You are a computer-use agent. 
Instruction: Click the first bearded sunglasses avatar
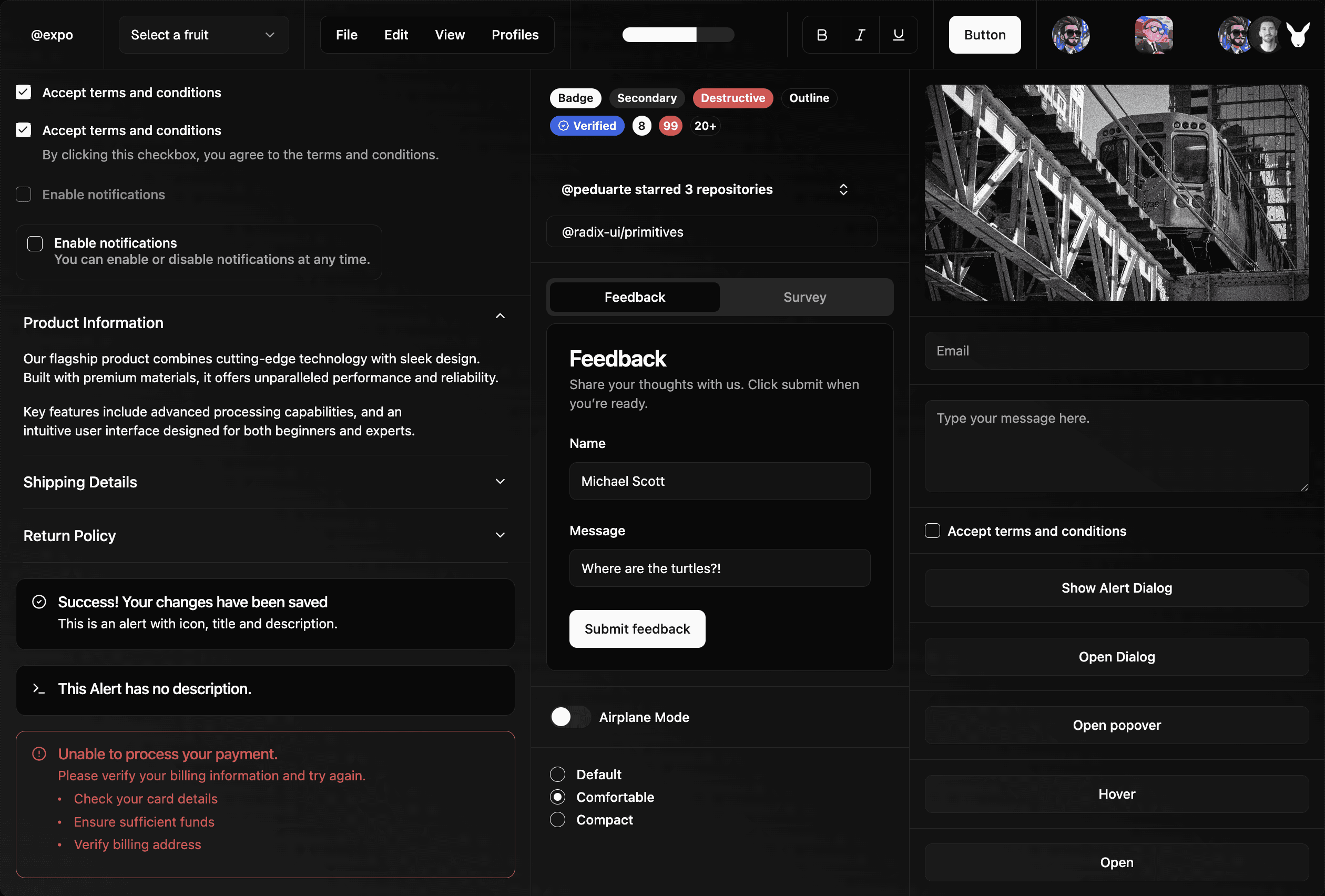pyautogui.click(x=1070, y=35)
